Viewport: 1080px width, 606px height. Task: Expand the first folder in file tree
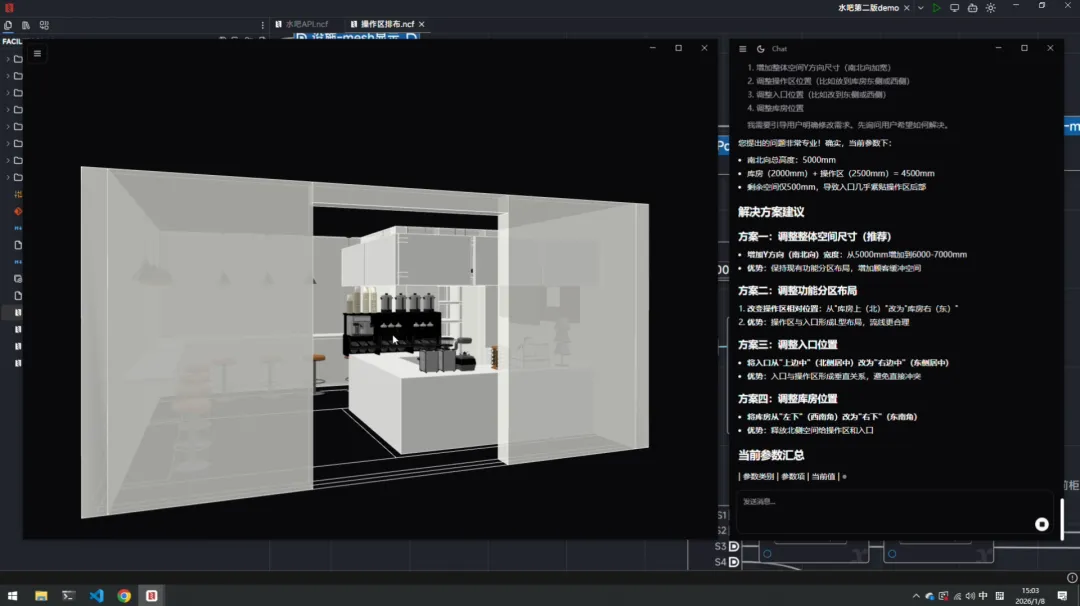coord(8,59)
